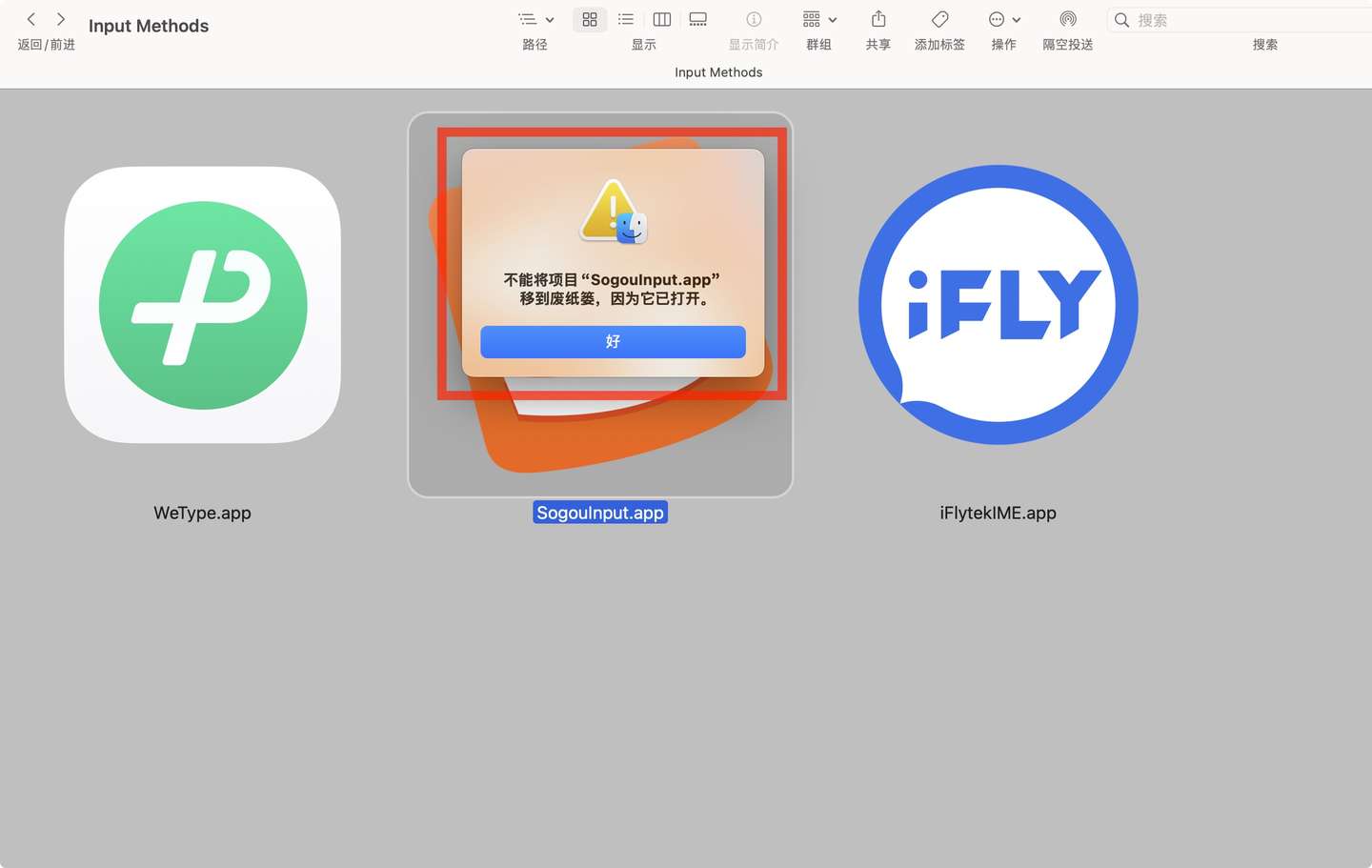Screen dimensions: 1372x868
Task: Open the group-by (群组) dropdown
Action: tap(819, 19)
